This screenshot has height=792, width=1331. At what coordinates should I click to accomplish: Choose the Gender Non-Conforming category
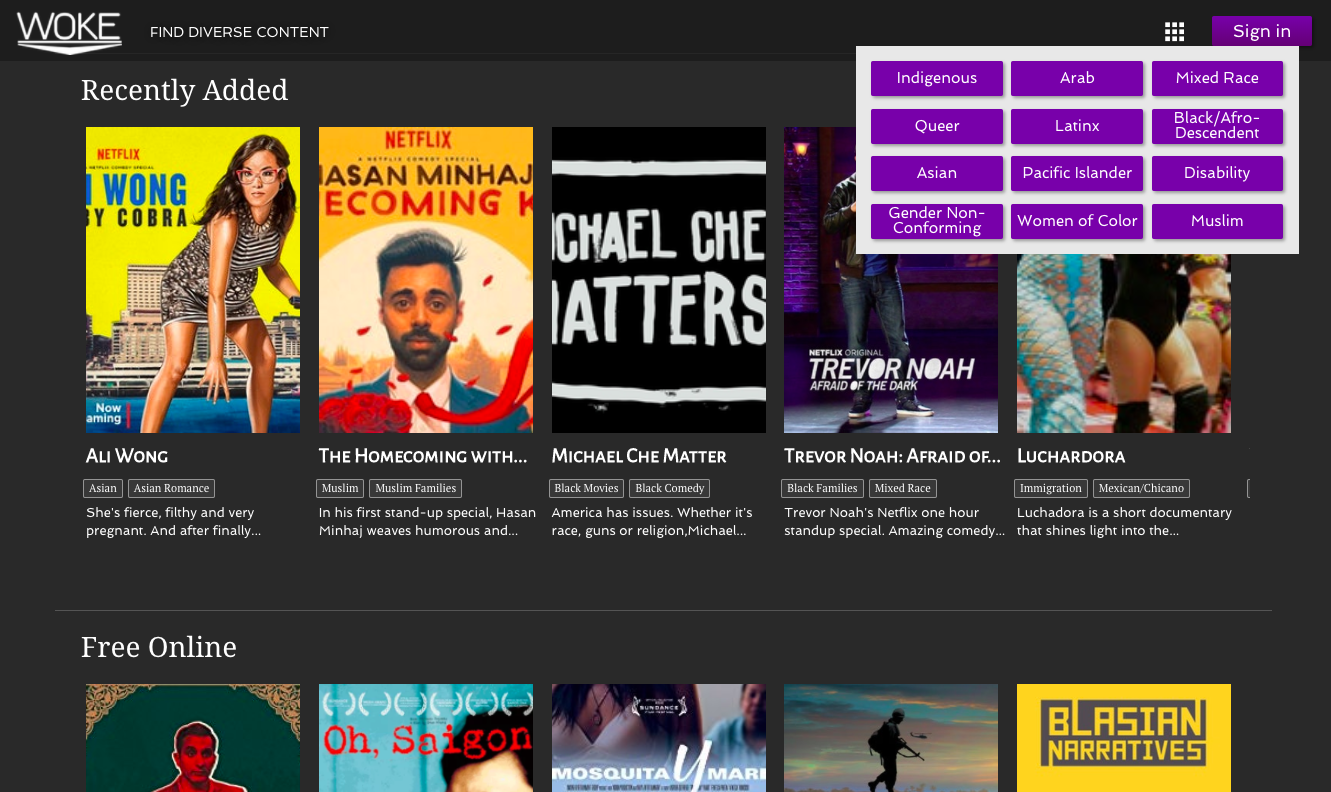(x=937, y=221)
